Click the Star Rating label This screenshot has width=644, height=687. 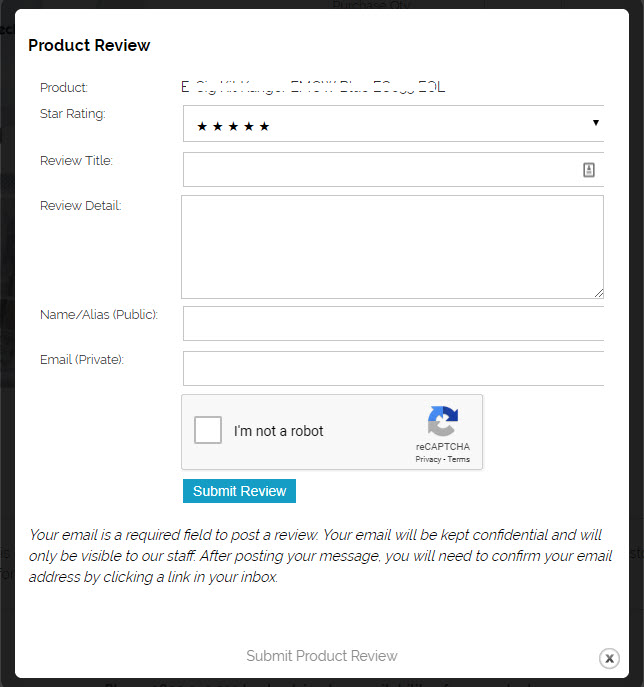(x=72, y=114)
